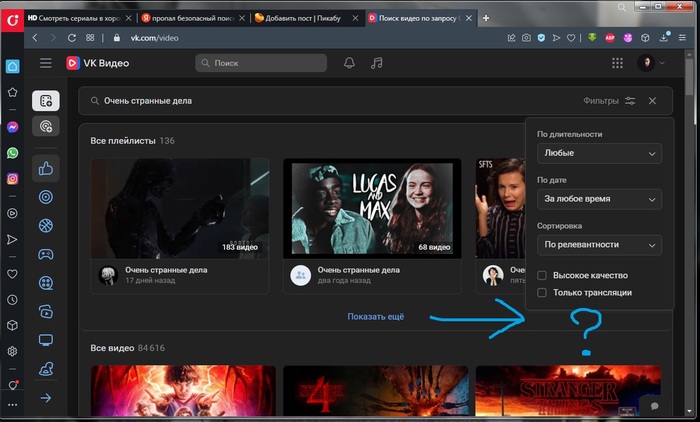Screen dimensions: 700x422
Task: Open the За любое время date dropdown
Action: (599, 199)
